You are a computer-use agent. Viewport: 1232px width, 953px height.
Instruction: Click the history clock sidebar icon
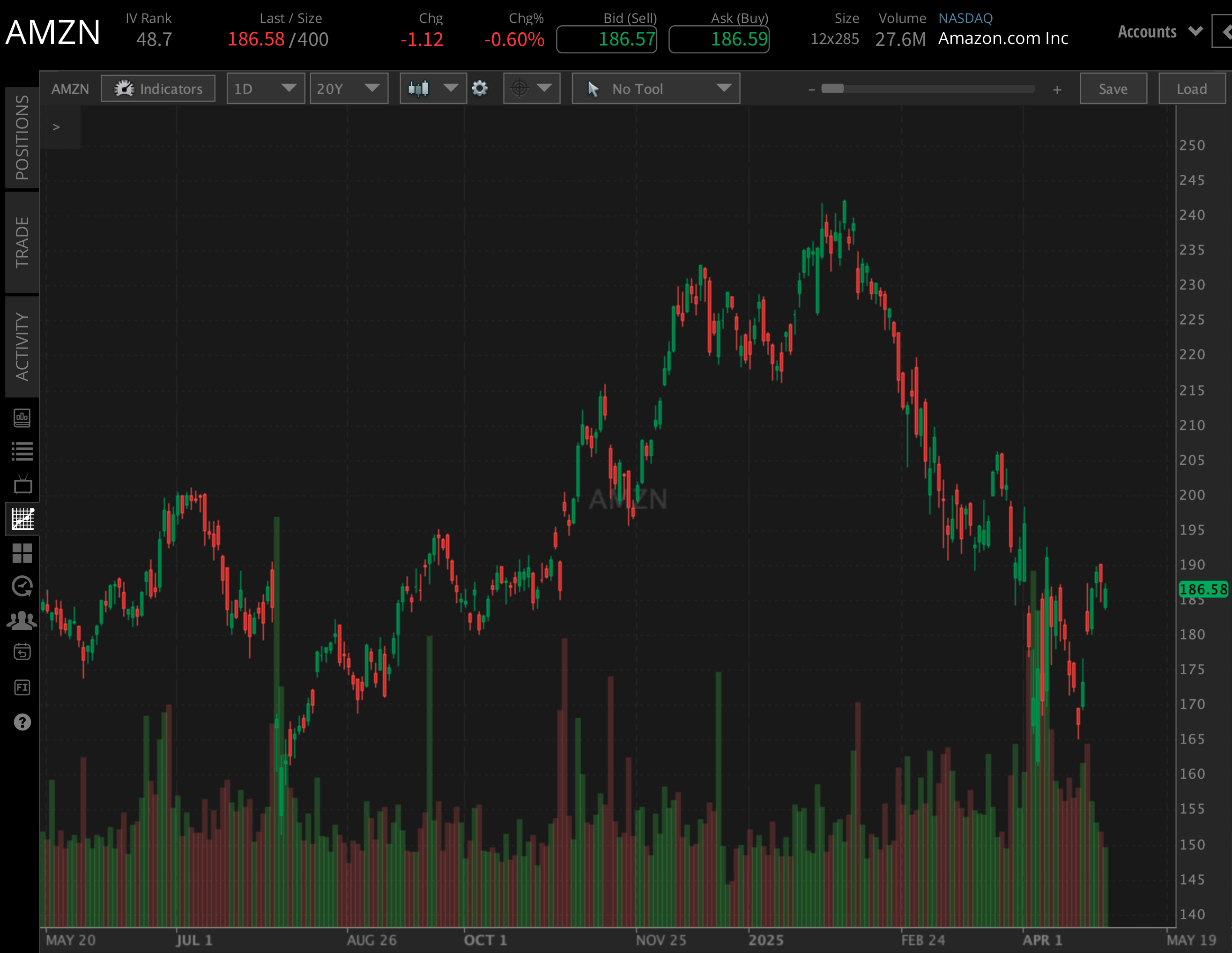pyautogui.click(x=22, y=586)
